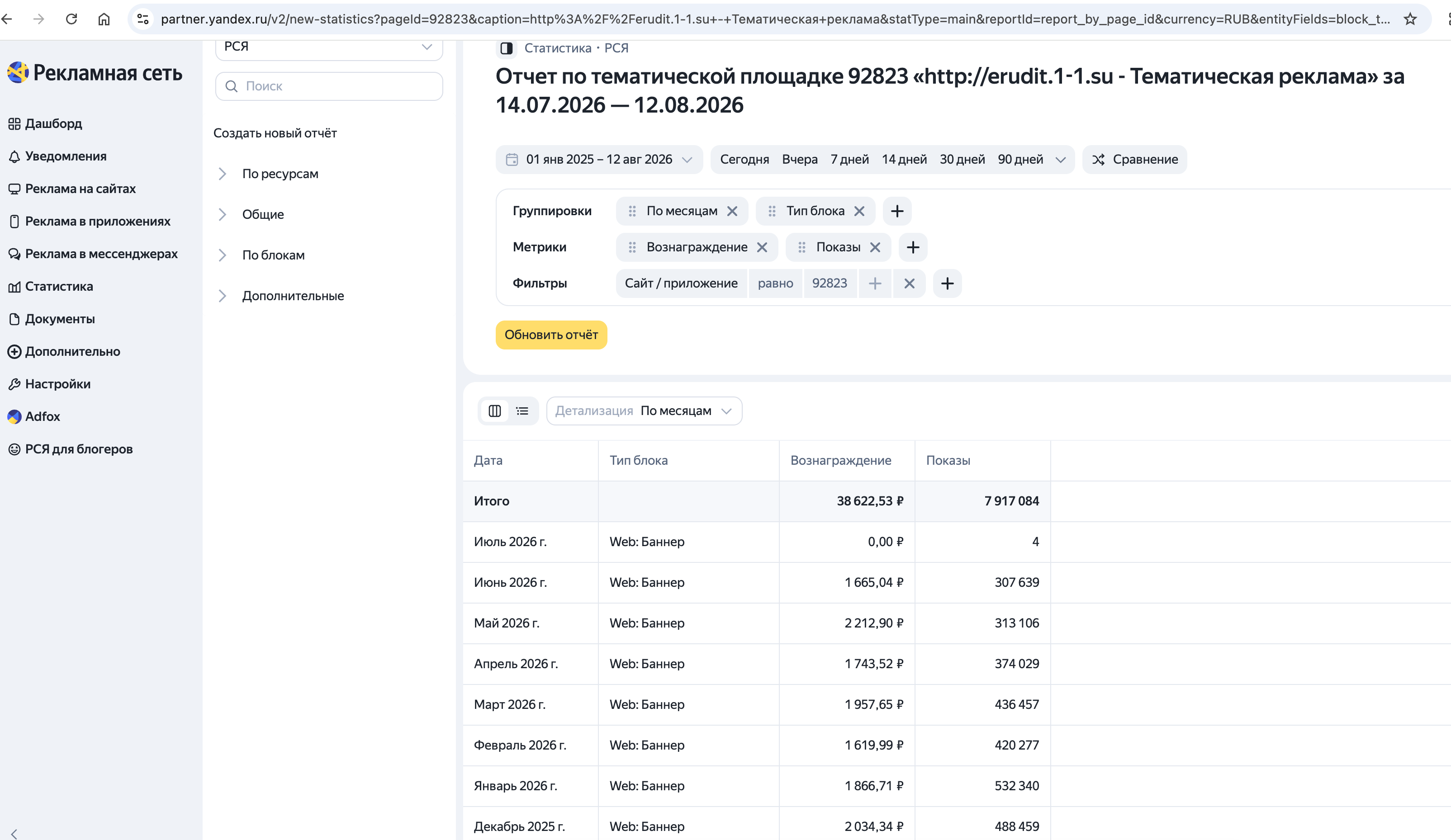This screenshot has height=840, width=1451.
Task: Click the browser forward arrow
Action: [x=38, y=19]
